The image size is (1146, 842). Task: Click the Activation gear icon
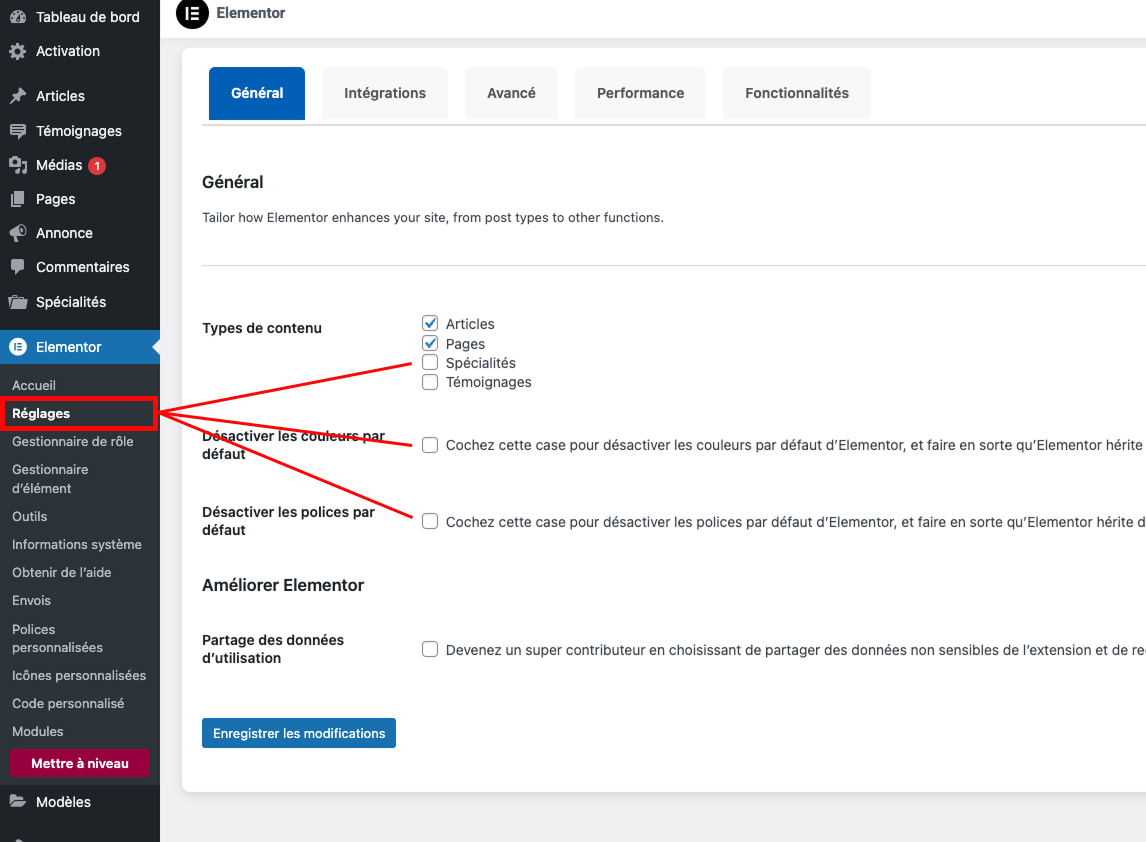tap(18, 51)
